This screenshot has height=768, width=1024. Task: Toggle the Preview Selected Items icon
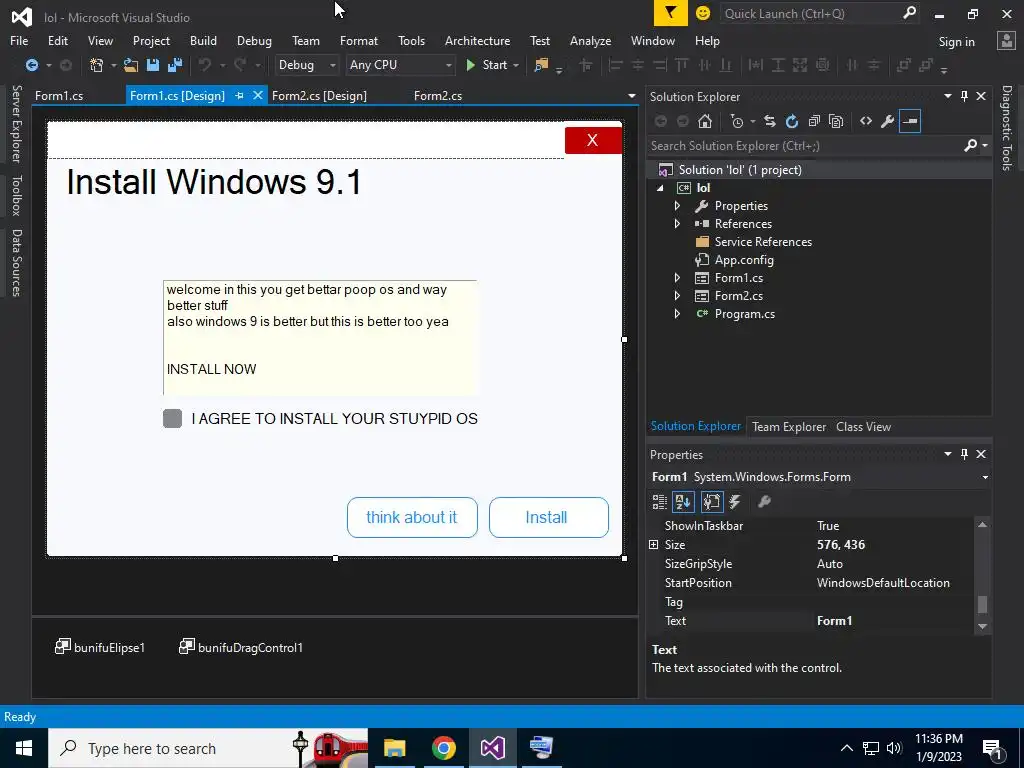point(910,121)
